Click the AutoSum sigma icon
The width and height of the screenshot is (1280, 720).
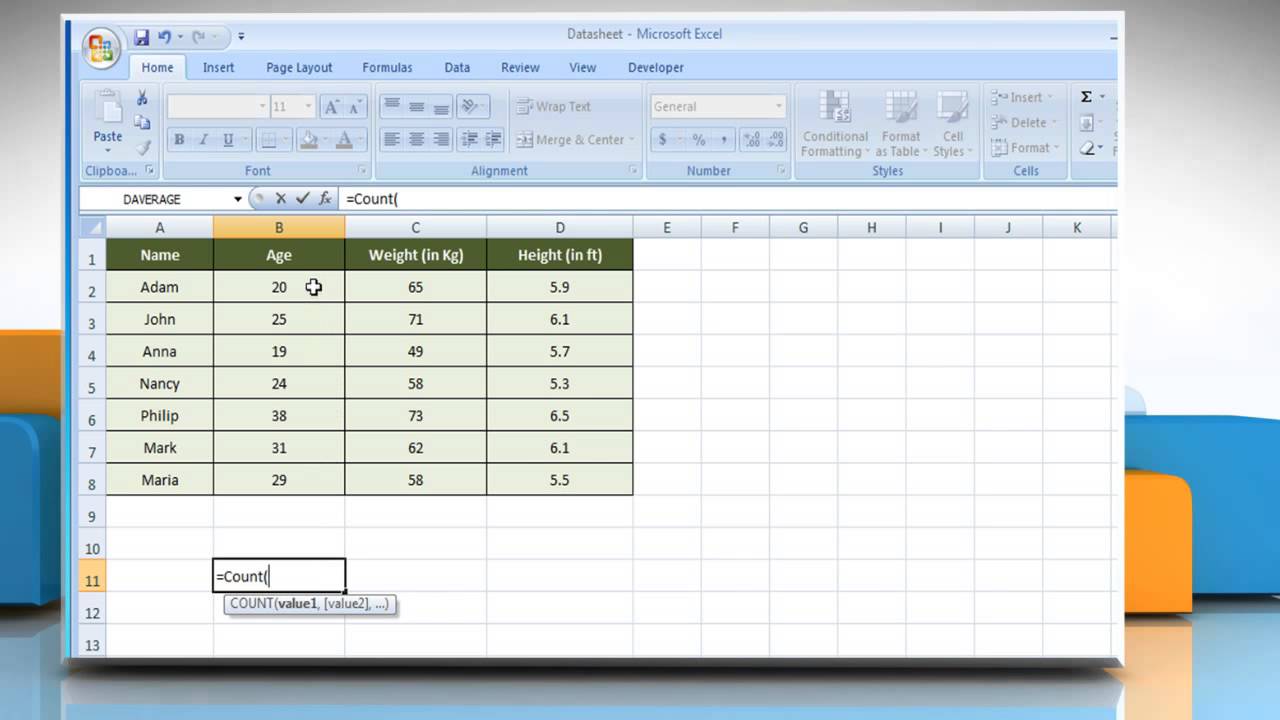(1086, 97)
